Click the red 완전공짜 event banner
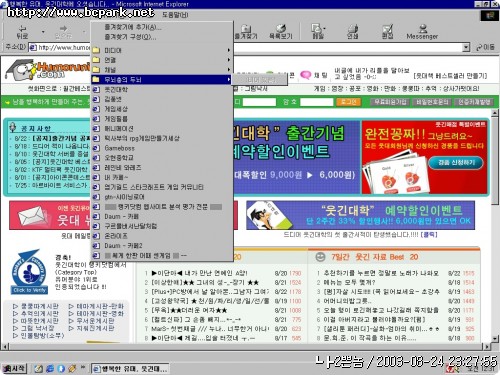This screenshot has height=375, width=500. pos(425,157)
